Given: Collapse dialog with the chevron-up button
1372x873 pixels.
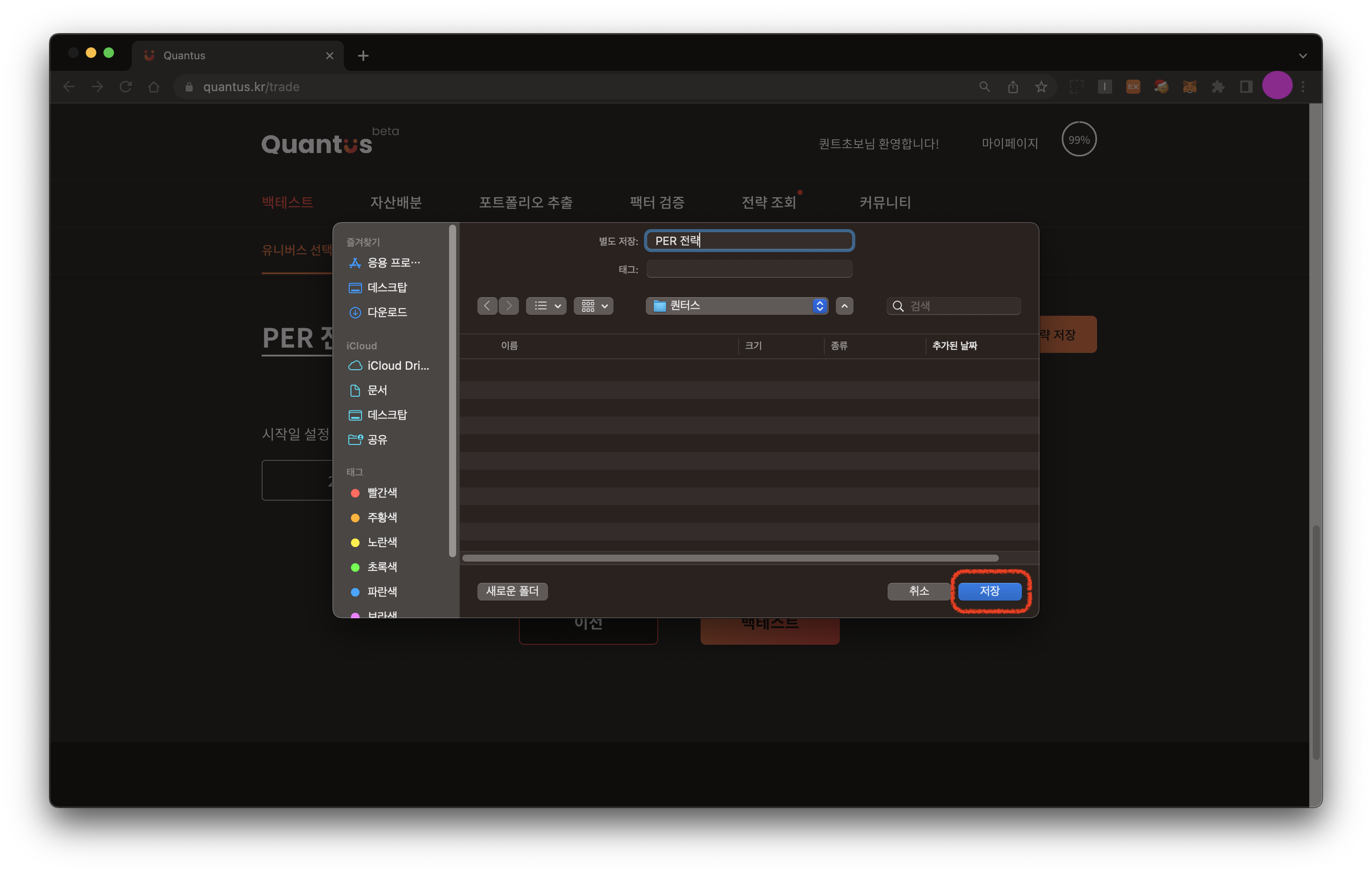Looking at the screenshot, I should pos(844,306).
